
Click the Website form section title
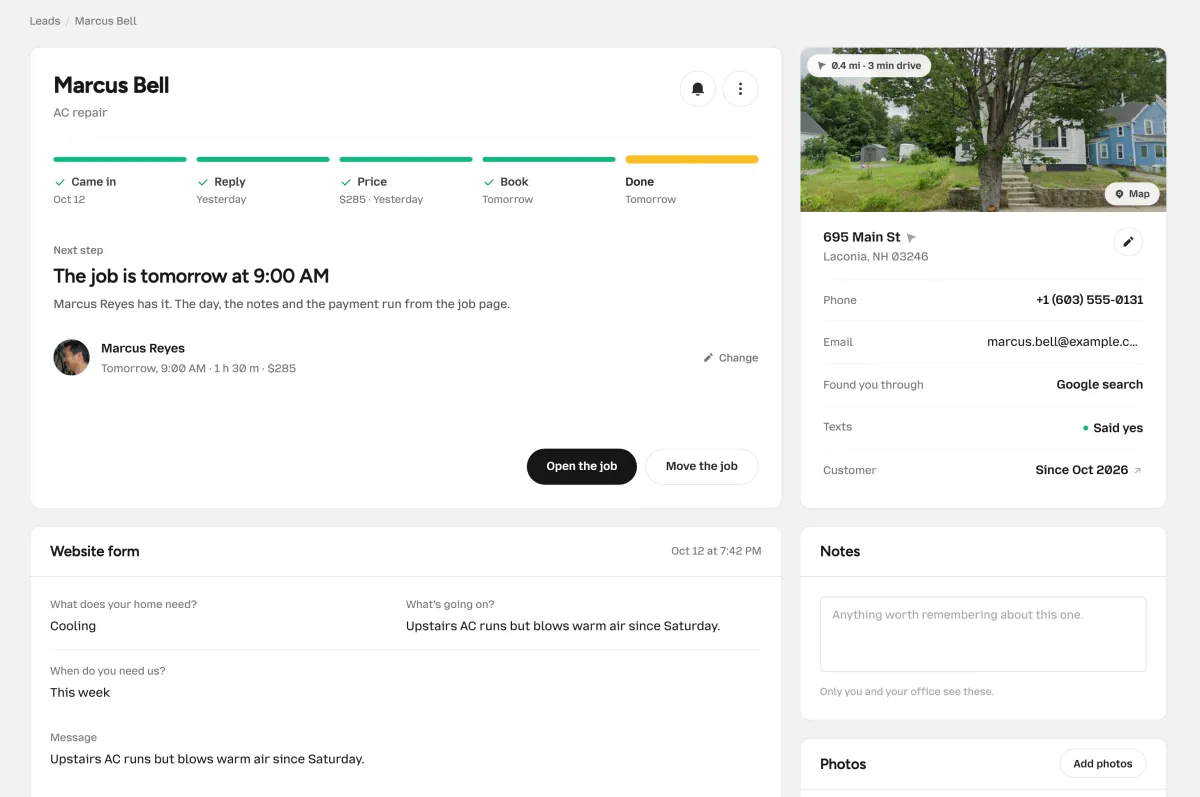[x=95, y=551]
